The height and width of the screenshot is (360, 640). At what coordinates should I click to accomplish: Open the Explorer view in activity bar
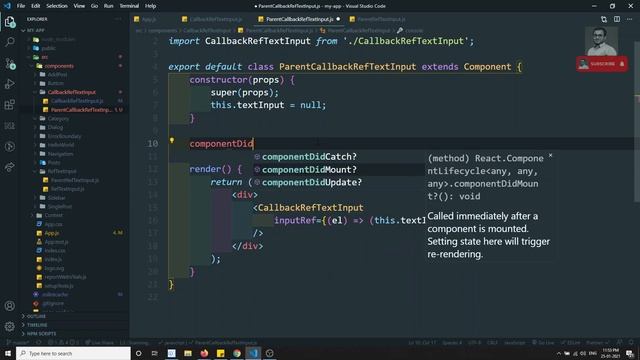point(10,22)
